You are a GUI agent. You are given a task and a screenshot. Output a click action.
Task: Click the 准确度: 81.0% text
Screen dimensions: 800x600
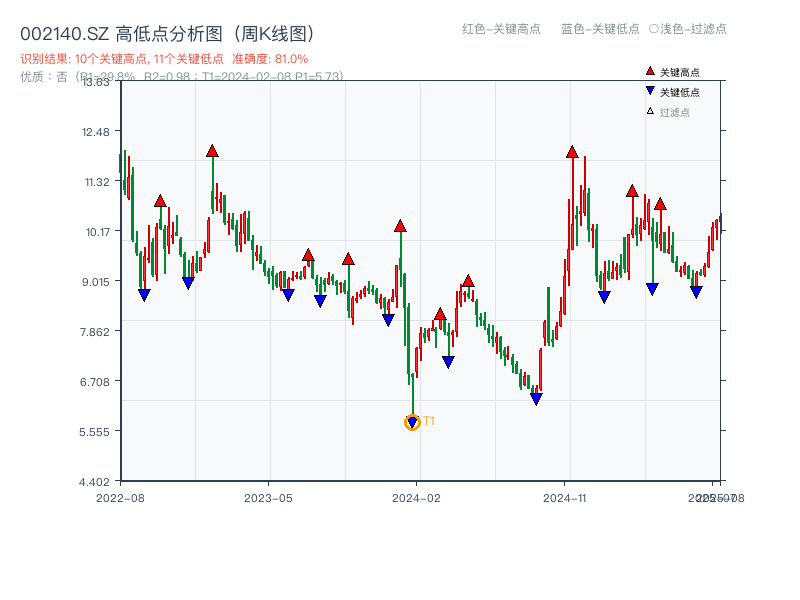pyautogui.click(x=271, y=59)
